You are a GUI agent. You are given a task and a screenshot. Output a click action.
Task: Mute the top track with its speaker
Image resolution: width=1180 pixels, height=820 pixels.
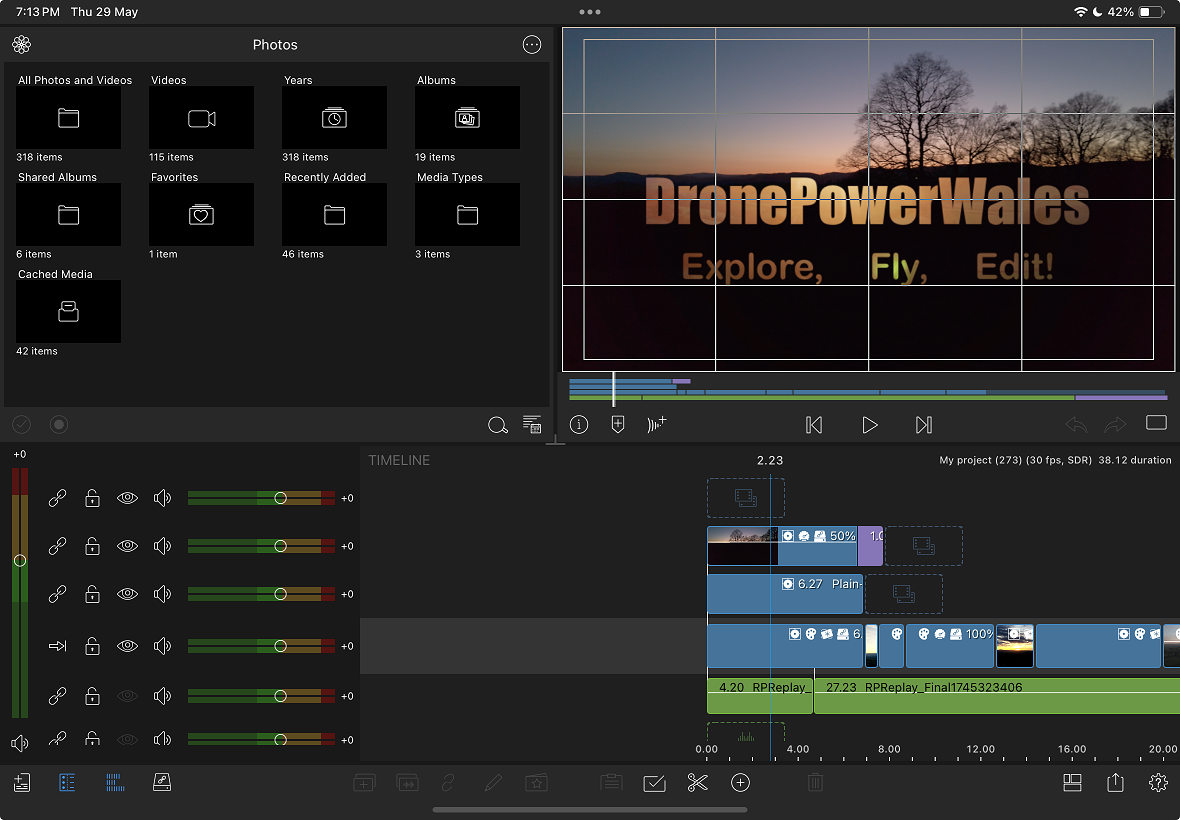click(162, 498)
